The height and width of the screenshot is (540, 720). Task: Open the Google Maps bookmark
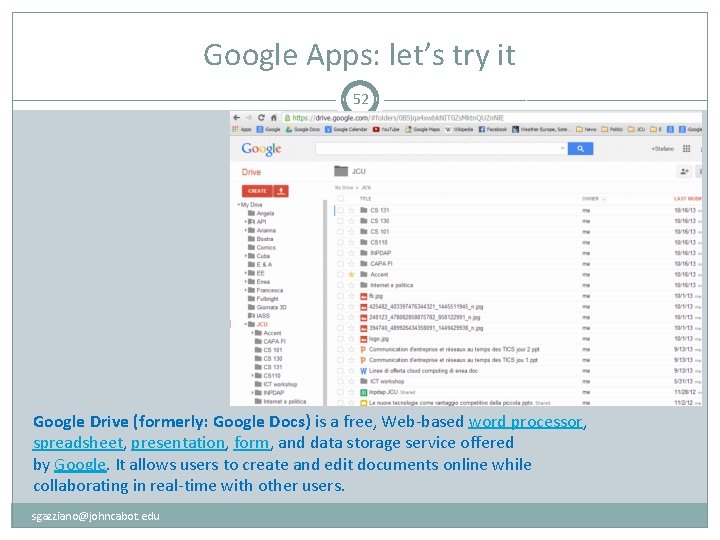[x=422, y=129]
